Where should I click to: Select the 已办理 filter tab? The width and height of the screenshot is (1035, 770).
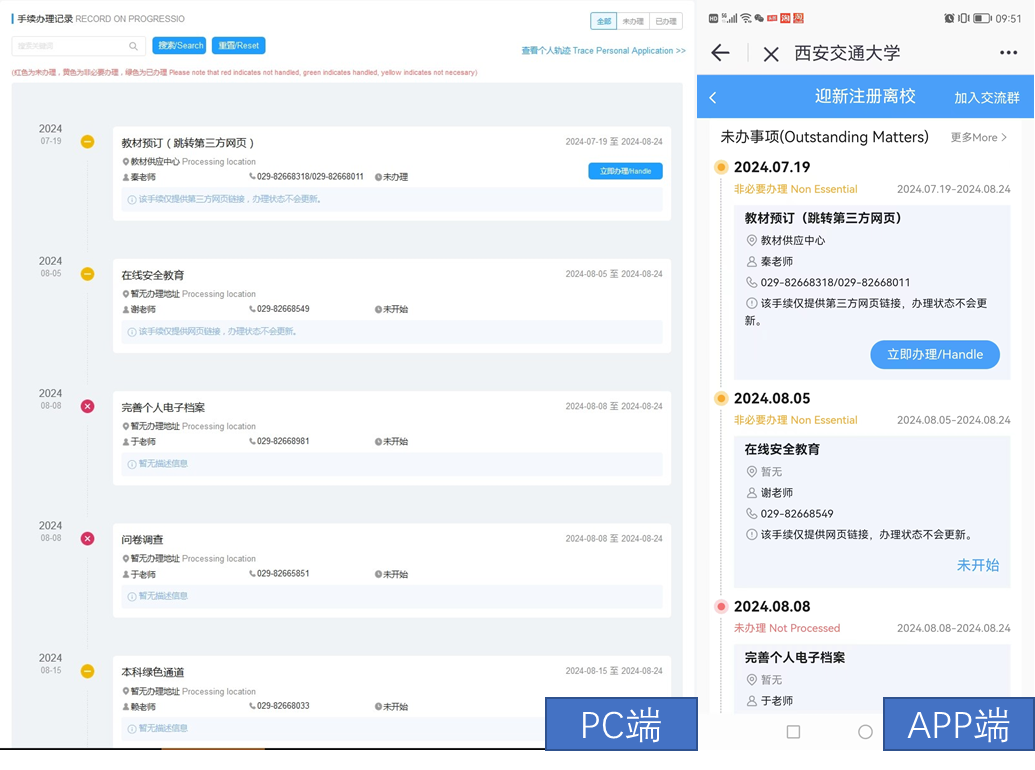[665, 21]
